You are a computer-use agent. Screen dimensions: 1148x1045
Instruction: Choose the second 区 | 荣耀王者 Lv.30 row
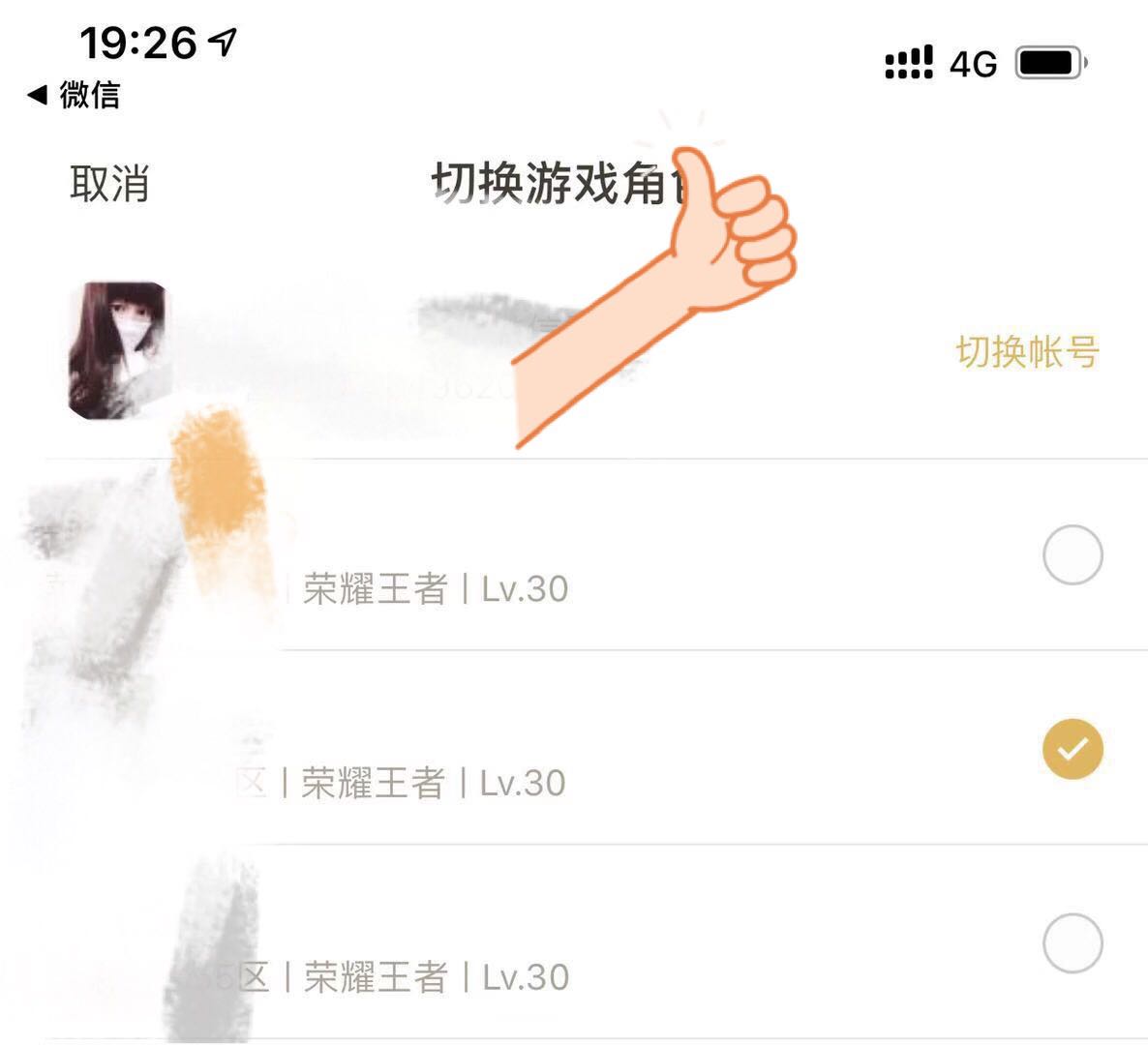pyautogui.click(x=574, y=748)
